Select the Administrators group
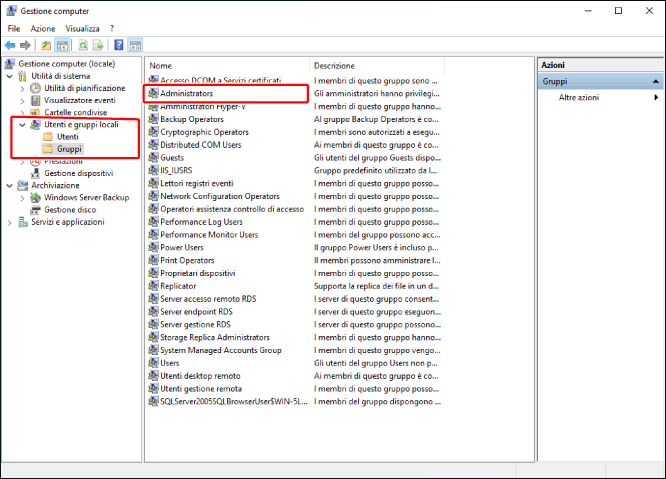666x479 pixels. coord(186,93)
